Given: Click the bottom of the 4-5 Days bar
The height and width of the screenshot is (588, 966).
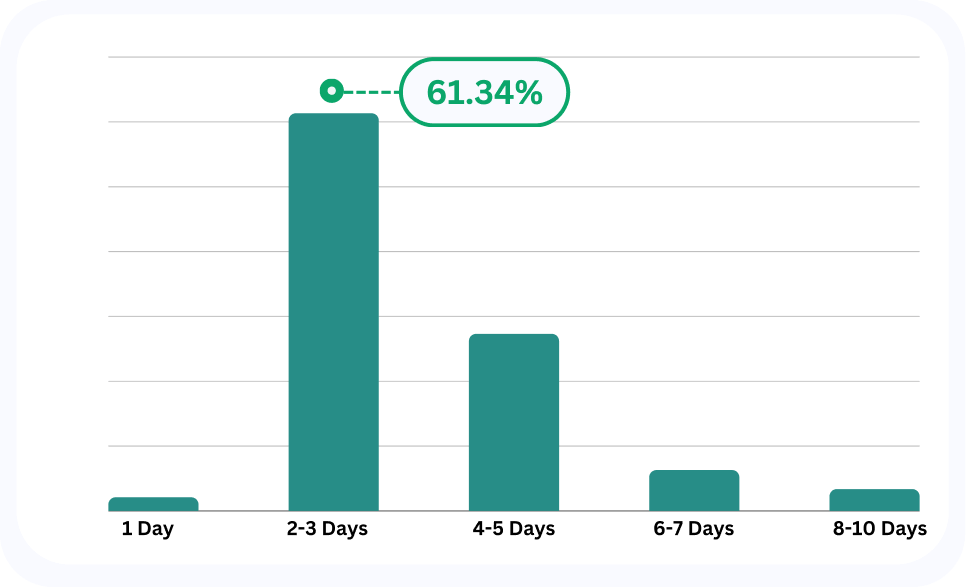Looking at the screenshot, I should click(x=514, y=507).
